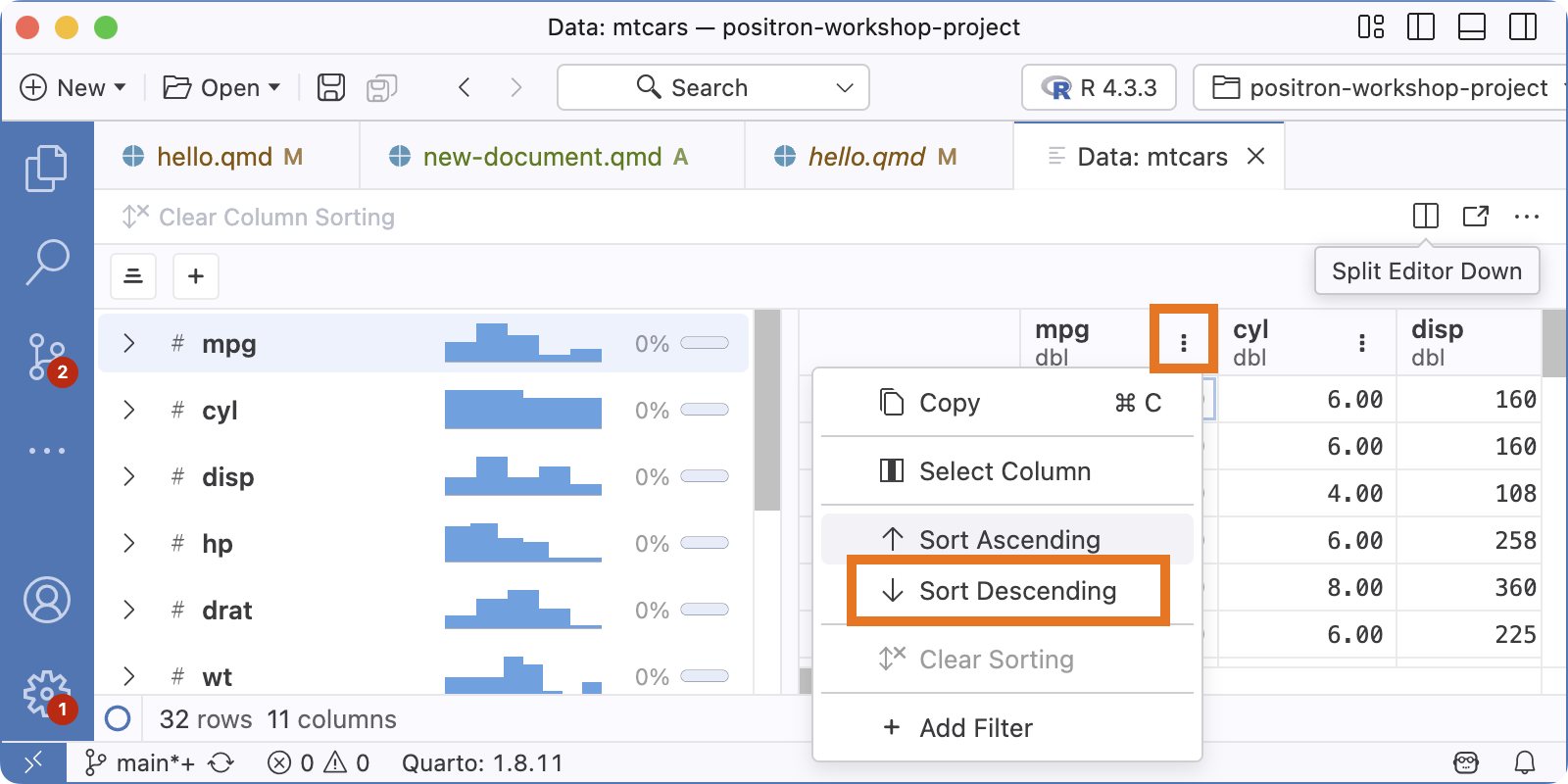
Task: Click the warnings count indicator
Action: click(347, 762)
